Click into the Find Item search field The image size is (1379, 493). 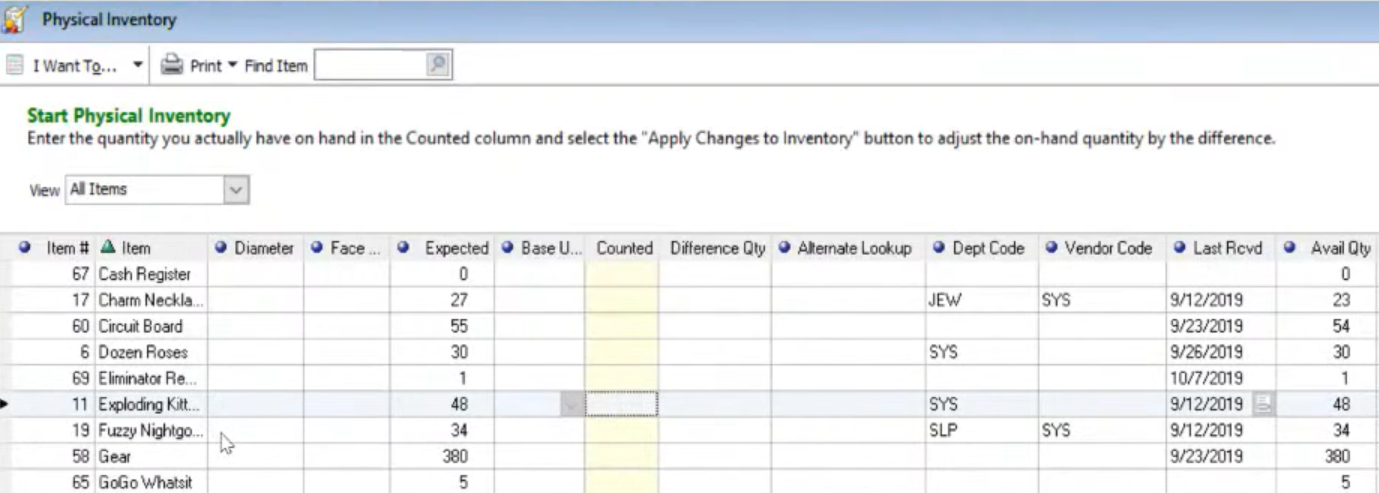[x=370, y=66]
